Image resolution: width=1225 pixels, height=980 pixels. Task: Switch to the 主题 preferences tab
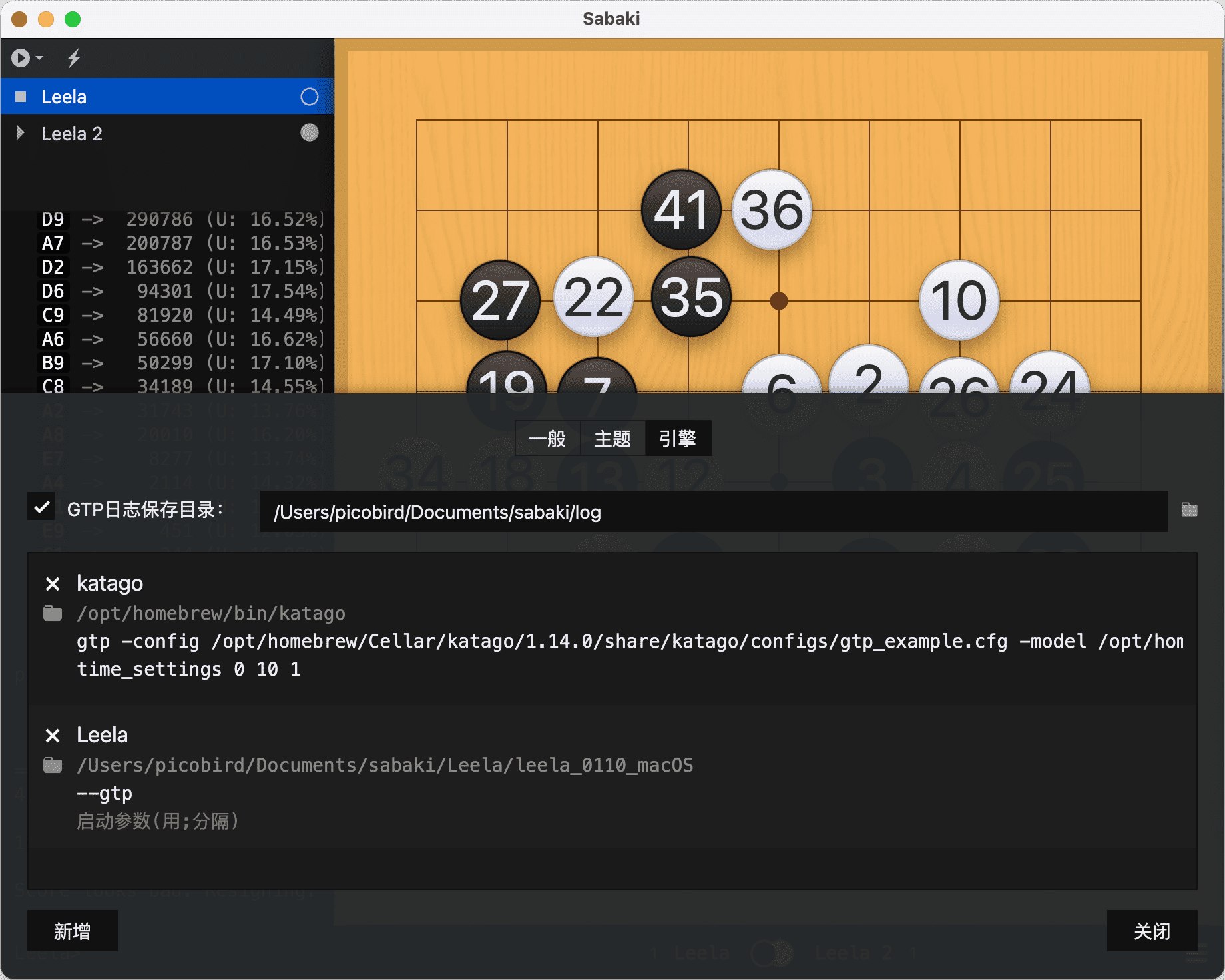612,439
